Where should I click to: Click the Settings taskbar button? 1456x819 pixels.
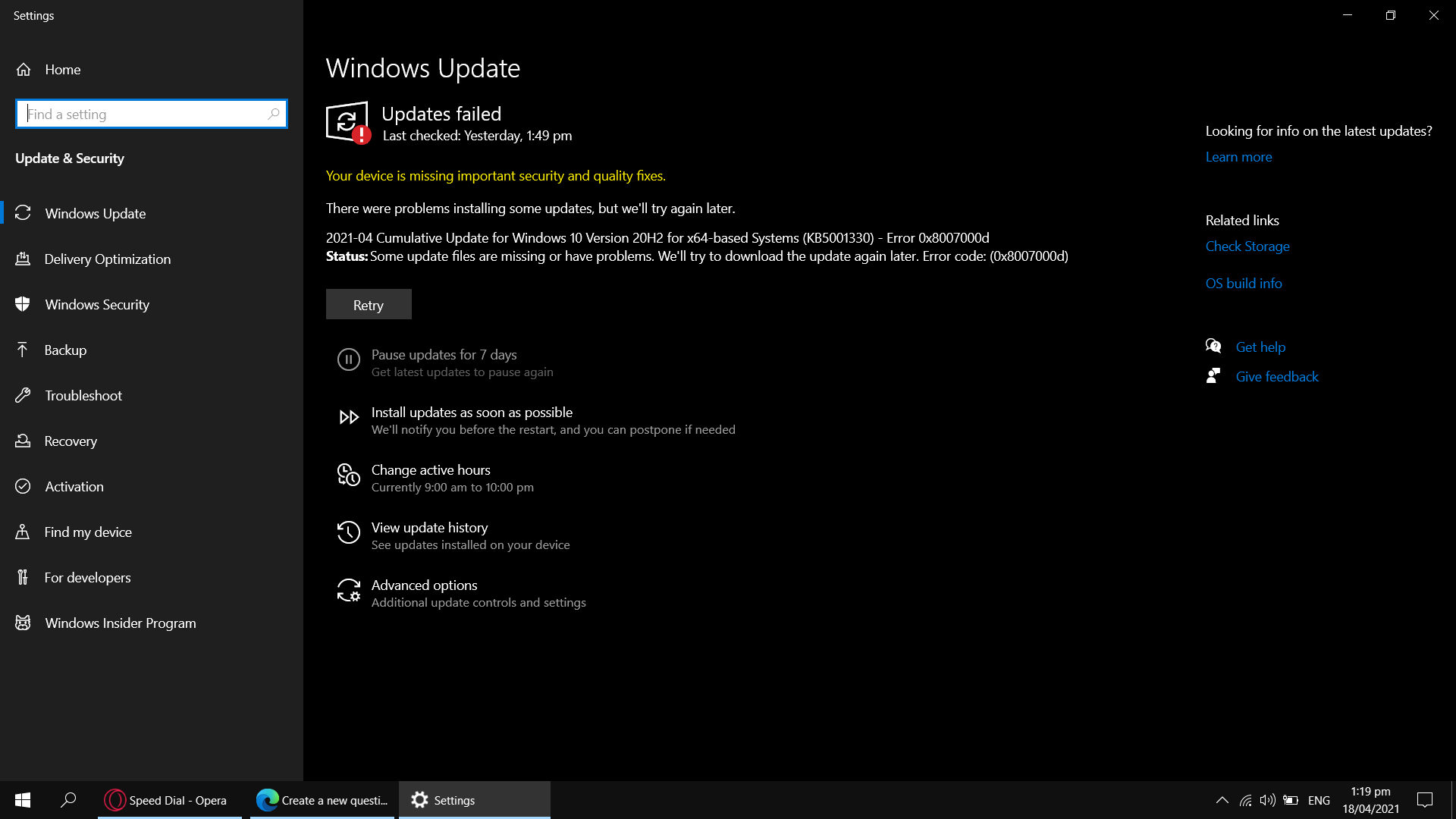point(475,800)
